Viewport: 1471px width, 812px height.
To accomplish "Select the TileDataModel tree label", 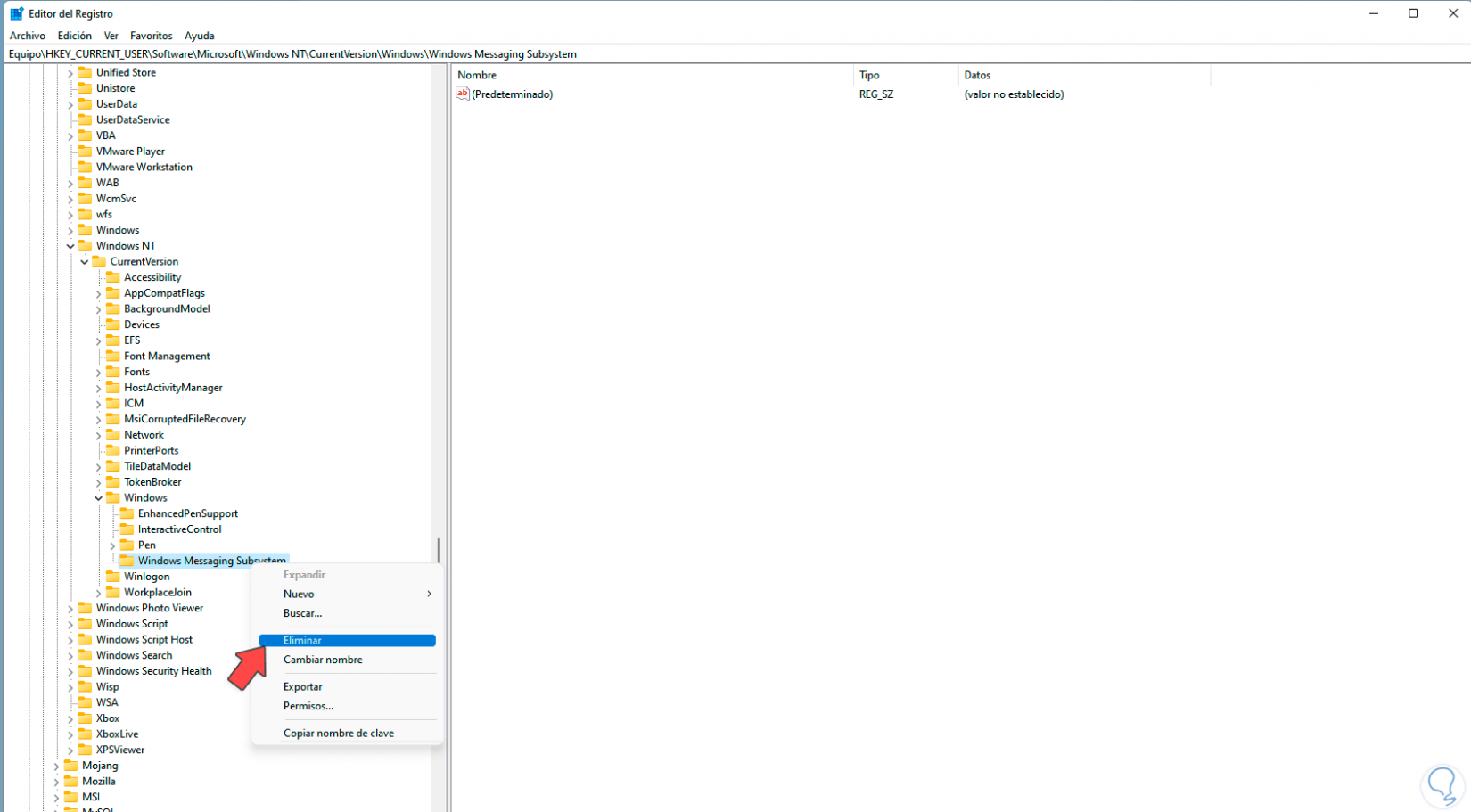I will tap(158, 466).
